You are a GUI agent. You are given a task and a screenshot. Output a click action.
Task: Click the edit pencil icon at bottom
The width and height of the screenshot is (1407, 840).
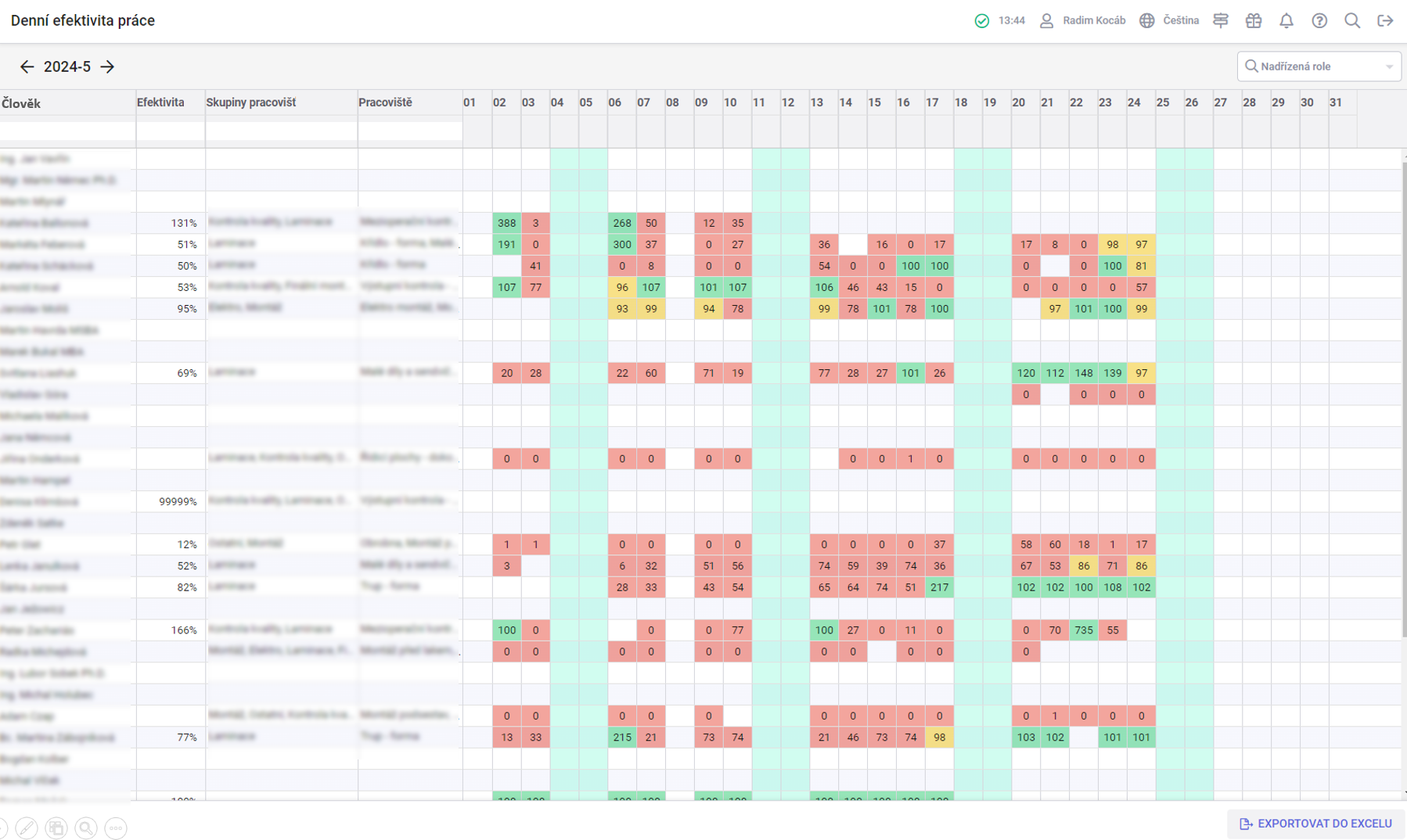[27, 827]
